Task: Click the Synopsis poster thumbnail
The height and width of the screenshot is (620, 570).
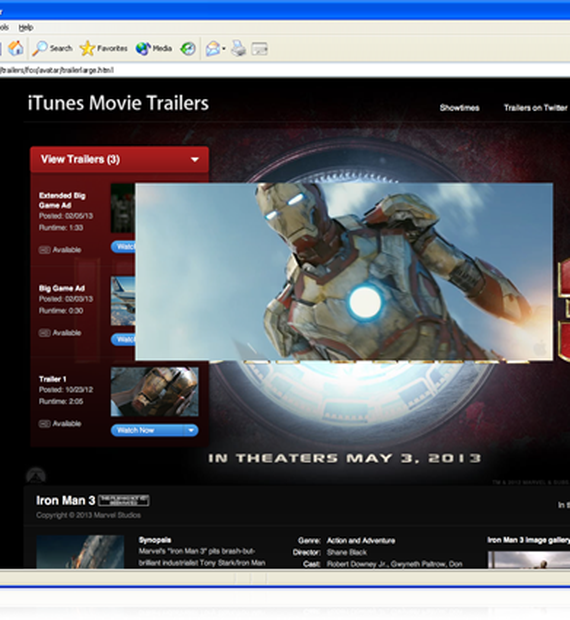Action: point(80,552)
